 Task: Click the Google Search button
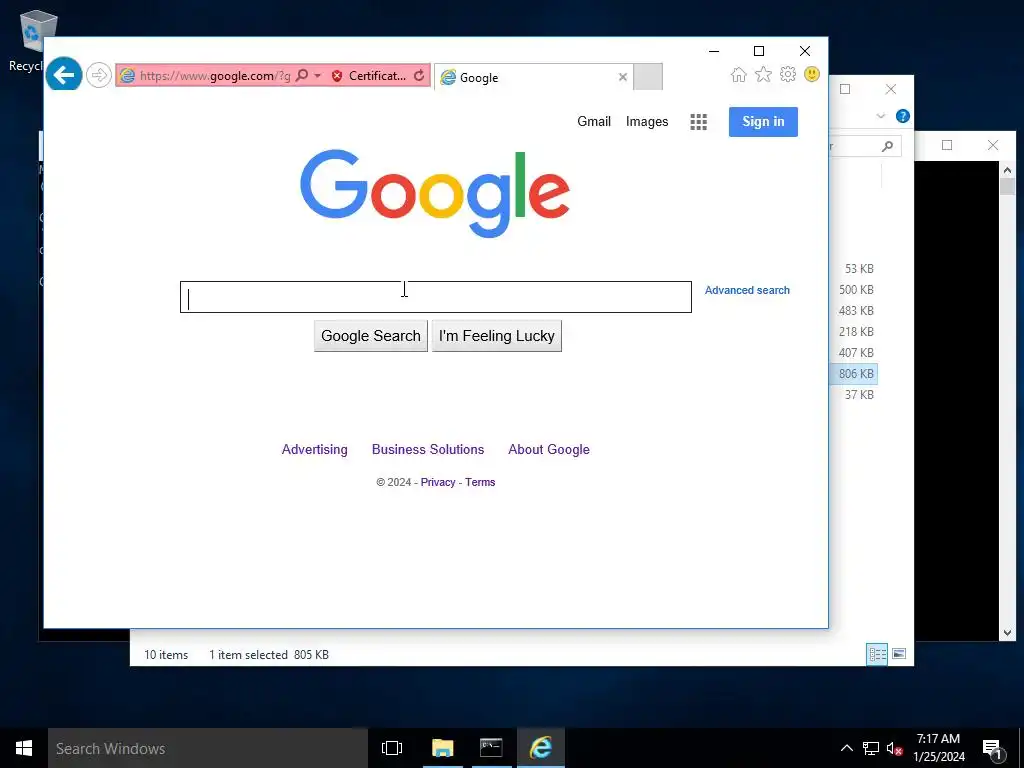371,336
